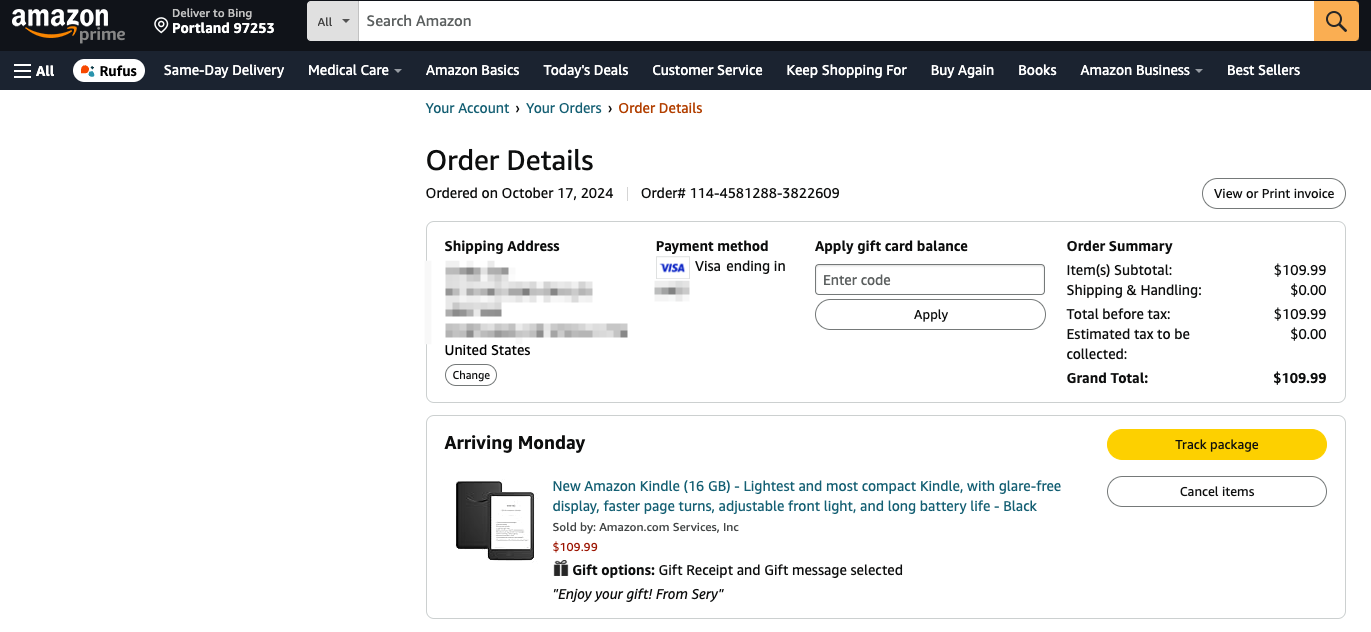
Task: Click the delivery location pin icon
Action: tap(160, 23)
